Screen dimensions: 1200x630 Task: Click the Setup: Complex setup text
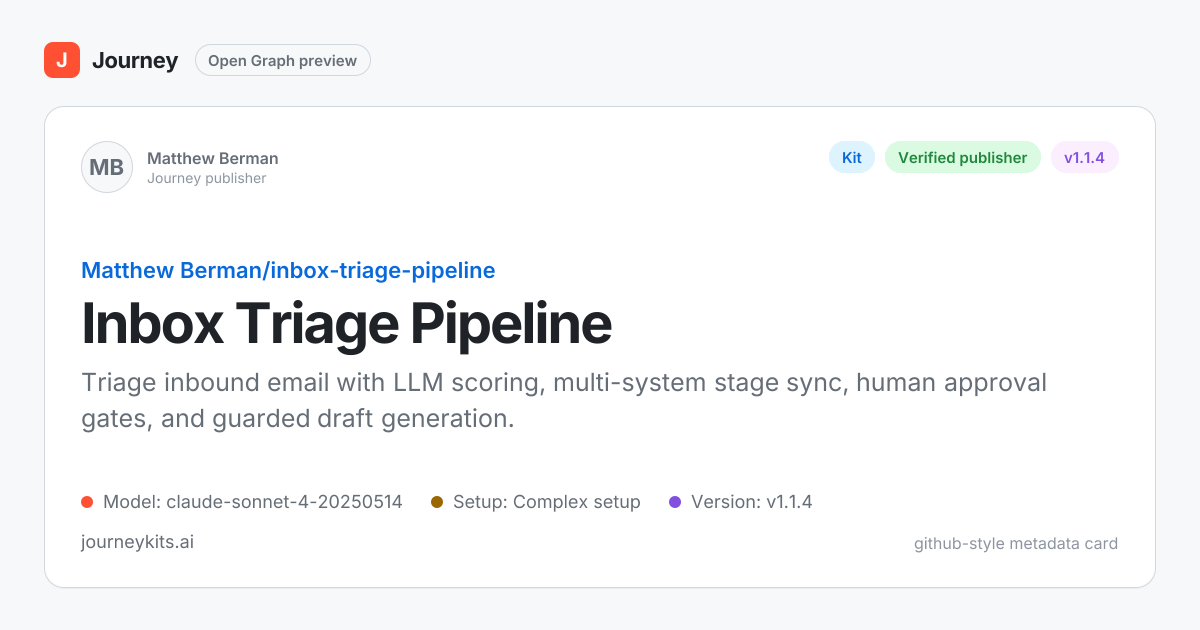[x=547, y=502]
